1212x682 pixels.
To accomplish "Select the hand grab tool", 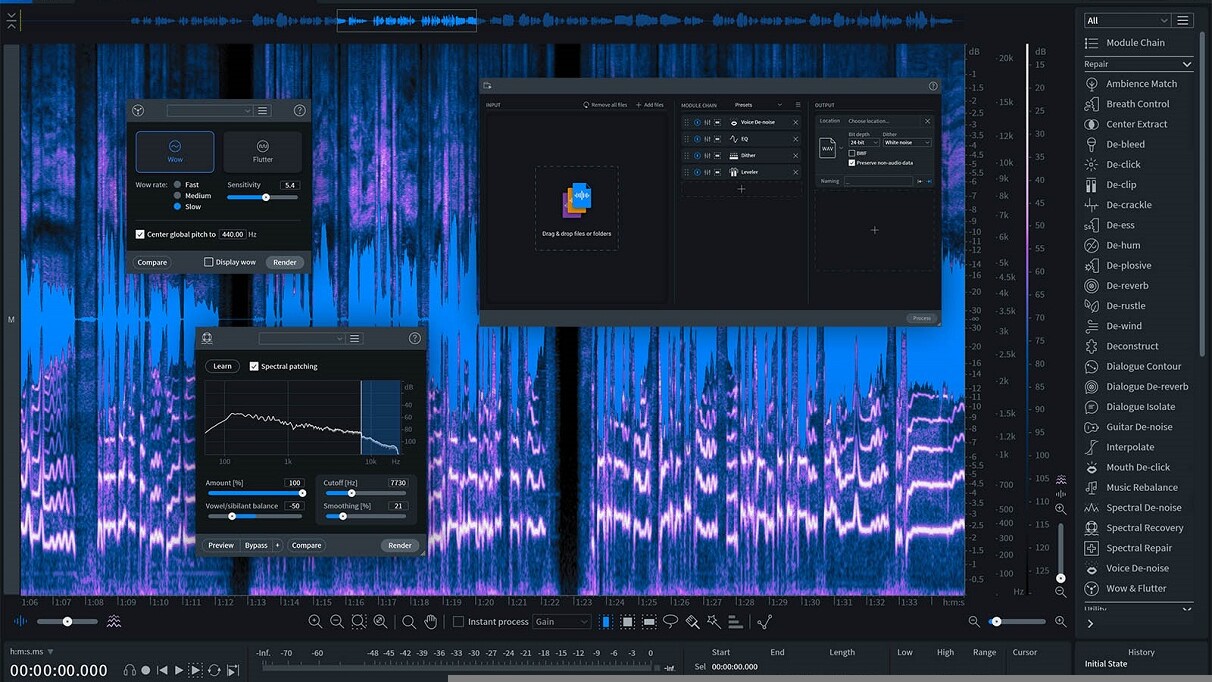I will 431,622.
